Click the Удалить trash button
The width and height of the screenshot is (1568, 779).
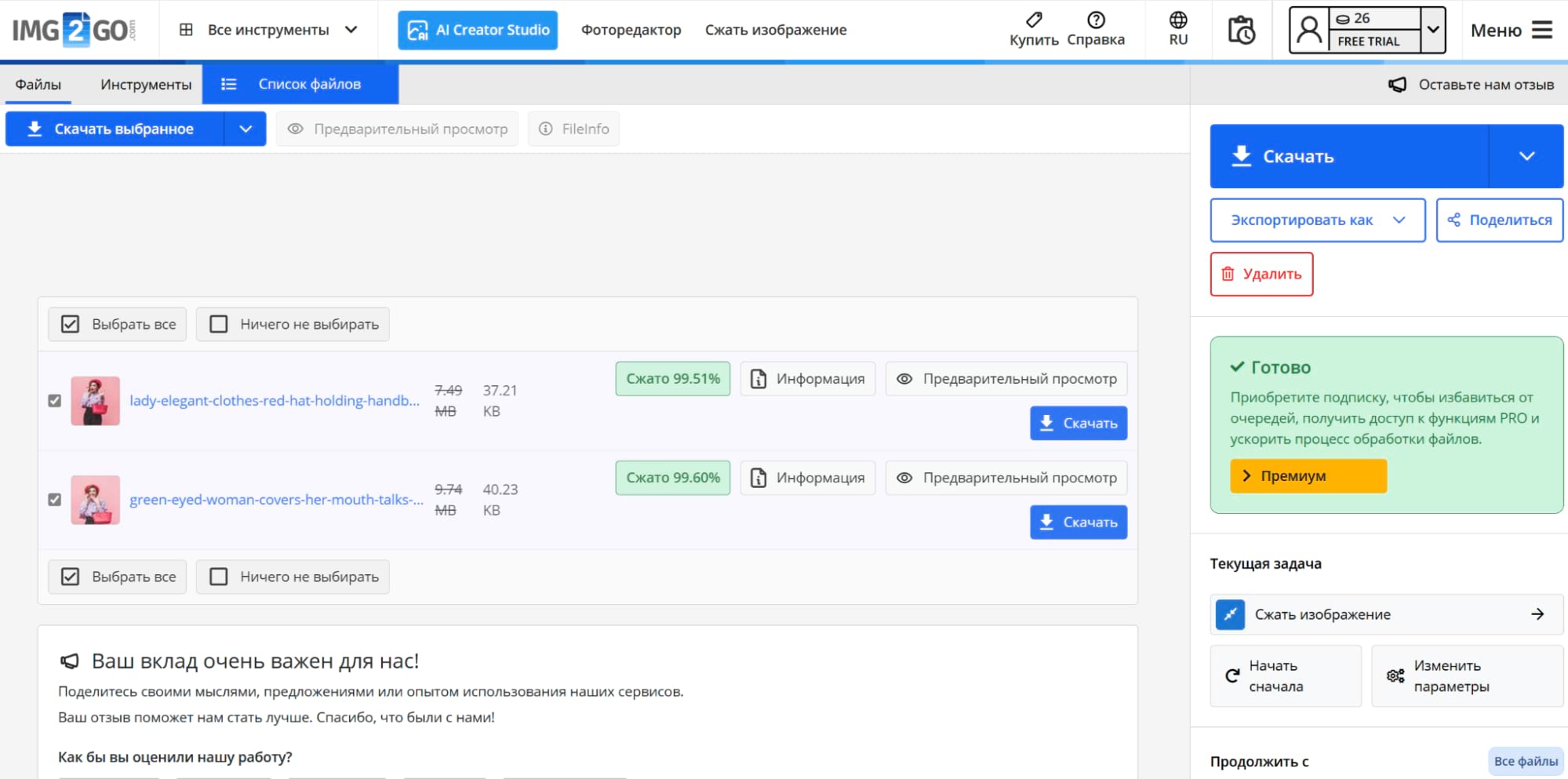coord(1261,274)
